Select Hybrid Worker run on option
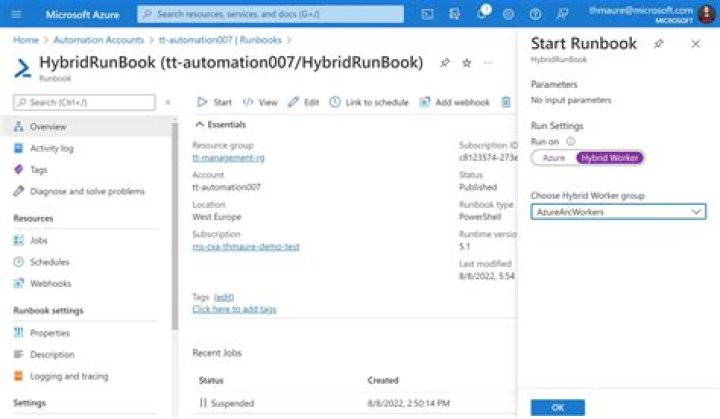This screenshot has height=419, width=720. point(610,157)
